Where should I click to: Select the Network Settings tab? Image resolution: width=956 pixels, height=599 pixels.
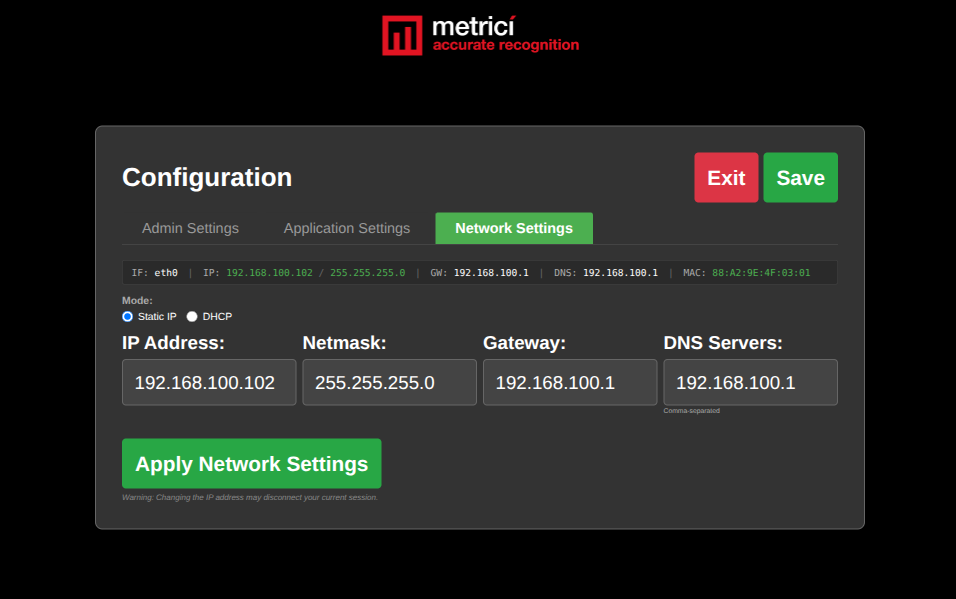point(514,228)
